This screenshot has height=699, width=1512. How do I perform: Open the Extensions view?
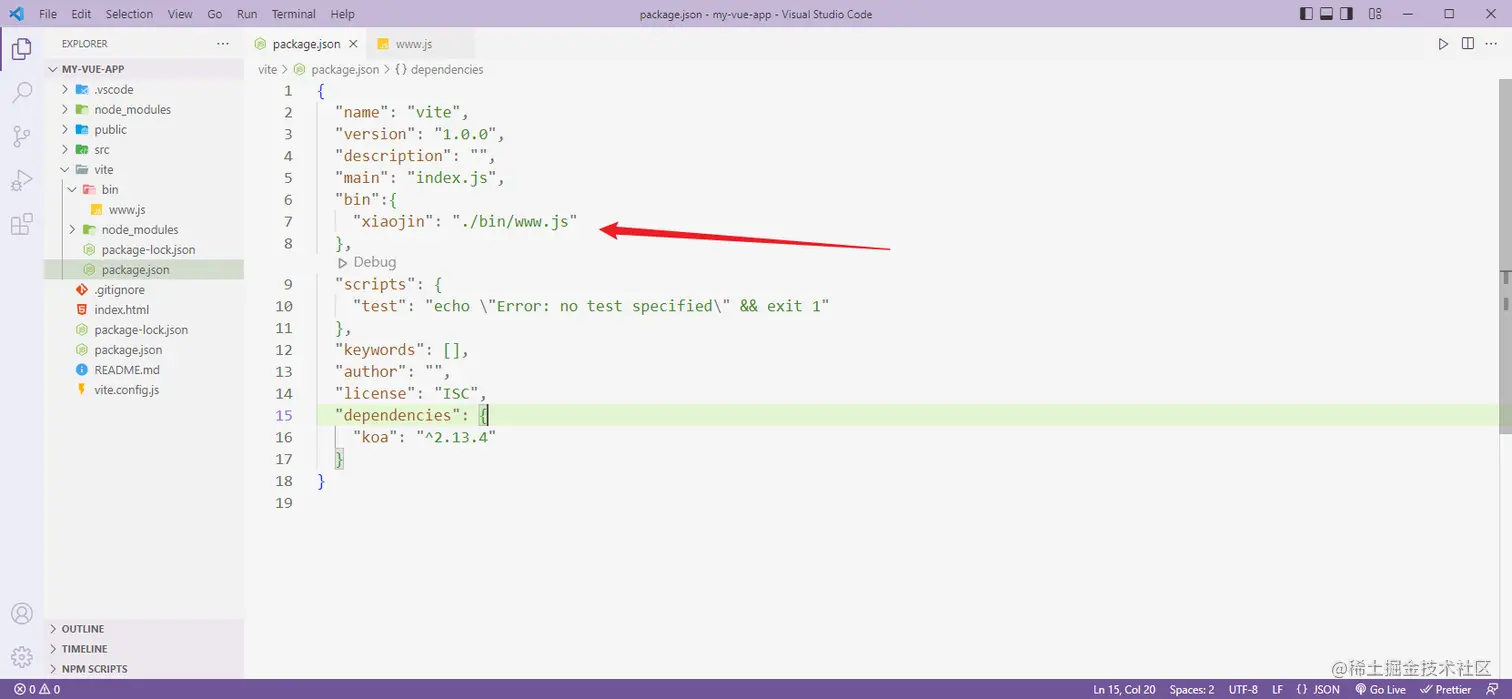[x=21, y=225]
